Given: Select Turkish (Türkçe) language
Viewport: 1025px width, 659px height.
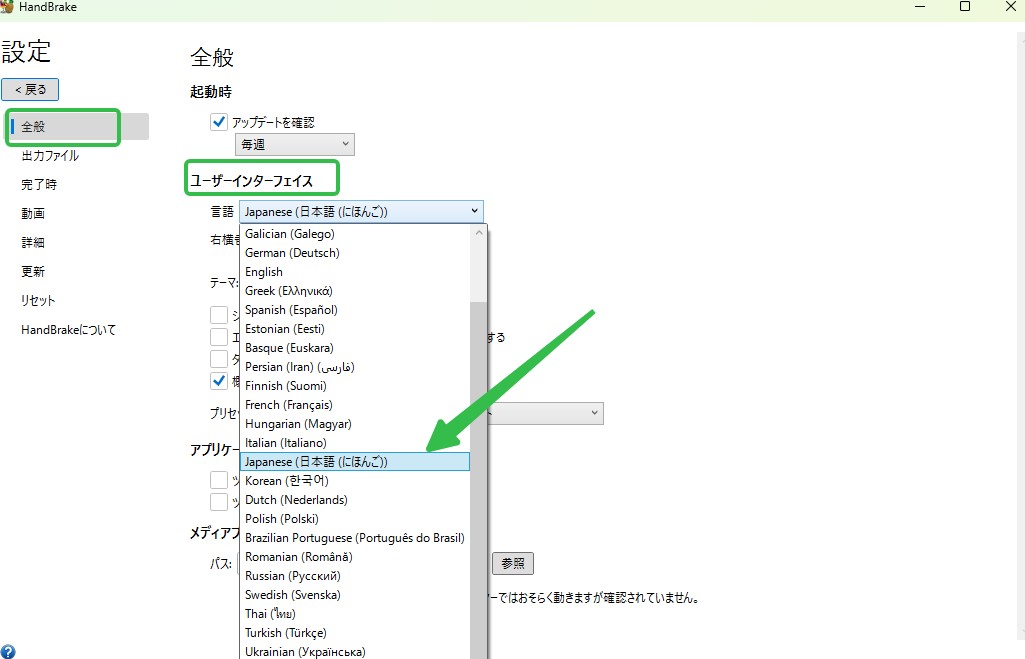Looking at the screenshot, I should coord(355,632).
